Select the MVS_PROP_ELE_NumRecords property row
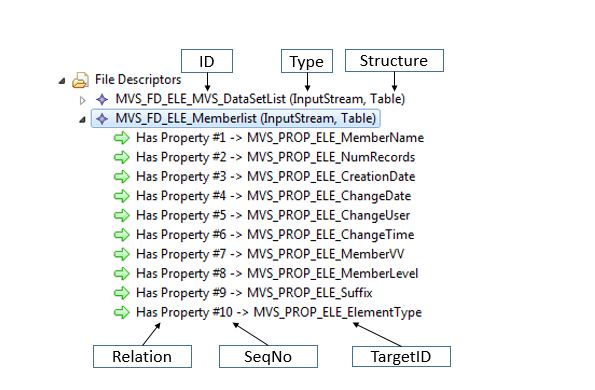The height and width of the screenshot is (390, 595). [x=275, y=157]
